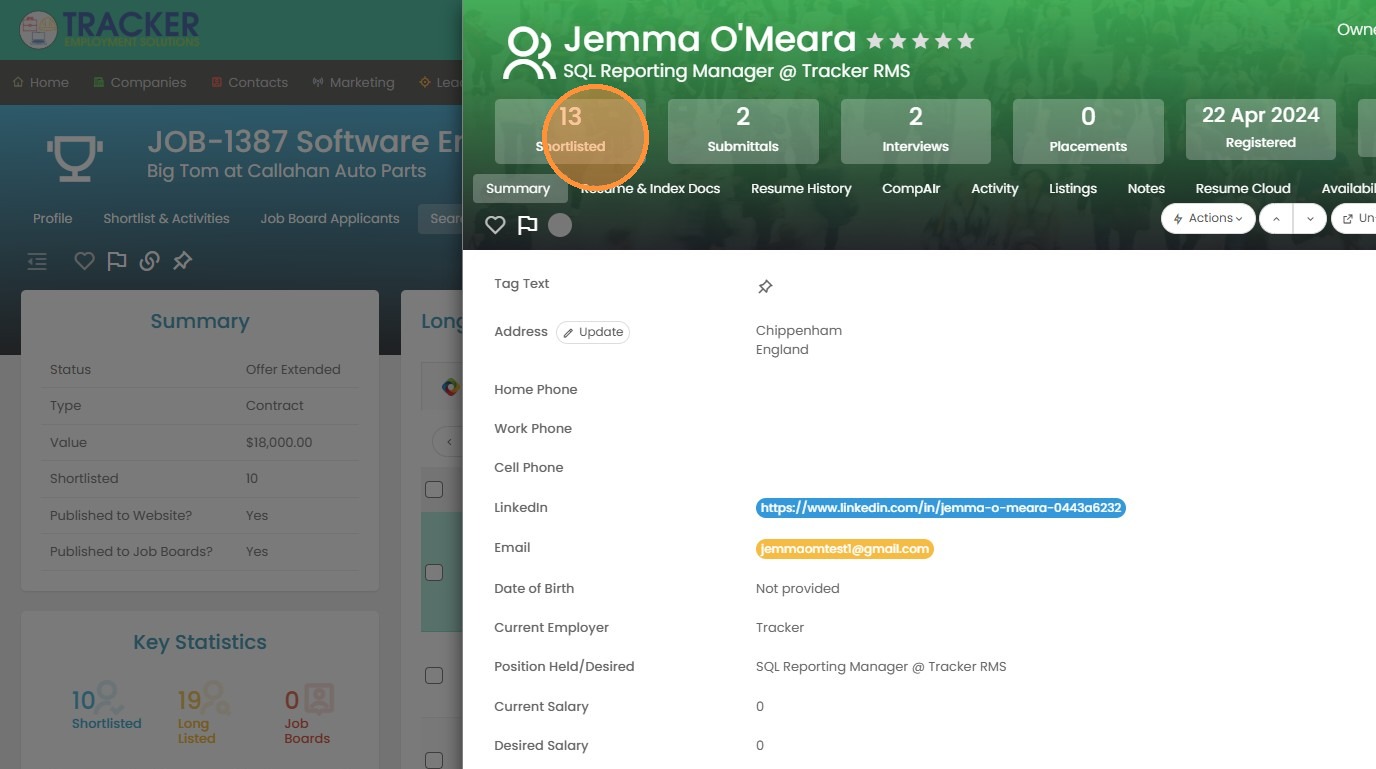Open the CompAir tab
This screenshot has height=769, width=1376.
[x=911, y=188]
